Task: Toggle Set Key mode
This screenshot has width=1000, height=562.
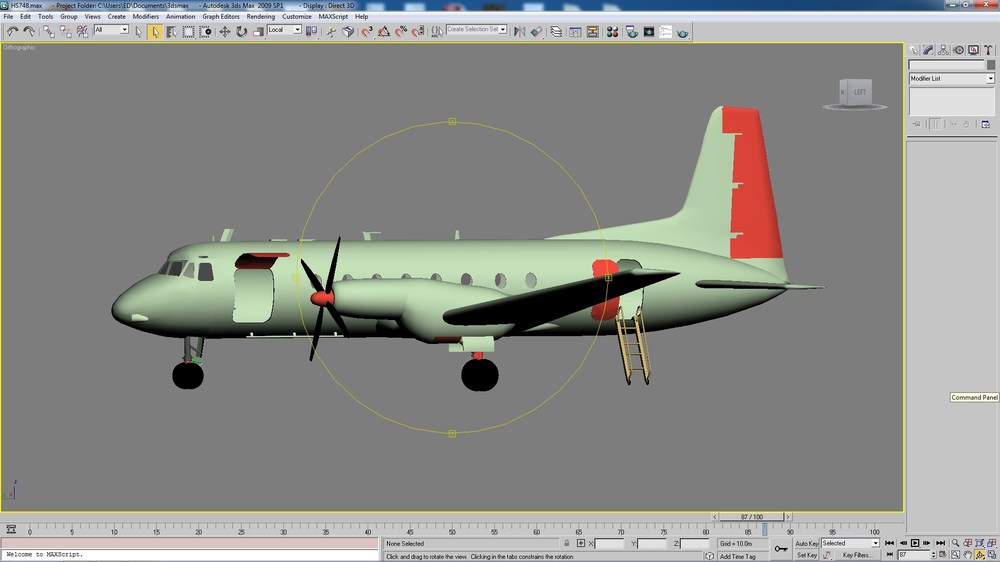Action: point(806,555)
